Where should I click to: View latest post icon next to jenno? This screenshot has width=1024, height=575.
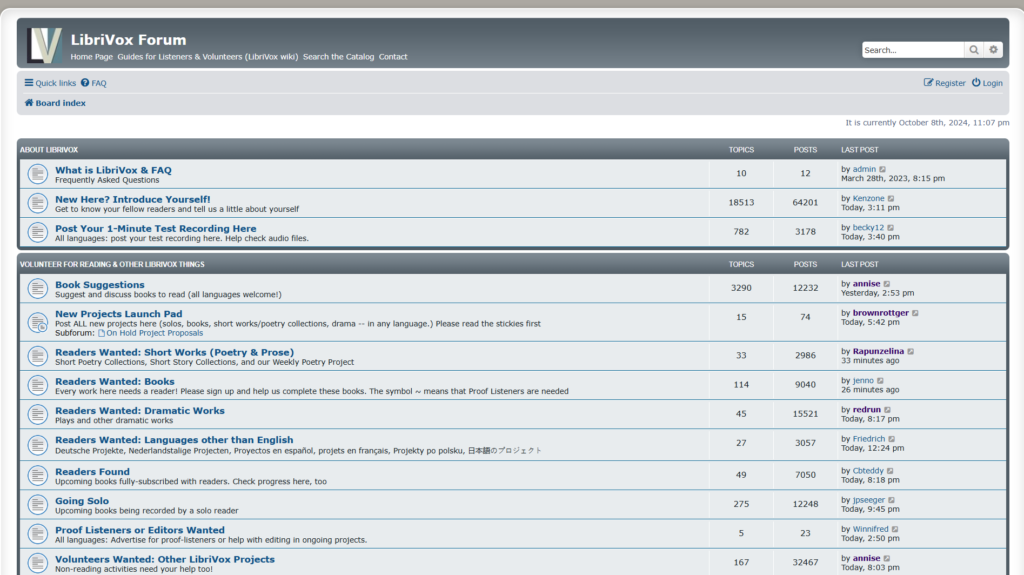point(880,381)
